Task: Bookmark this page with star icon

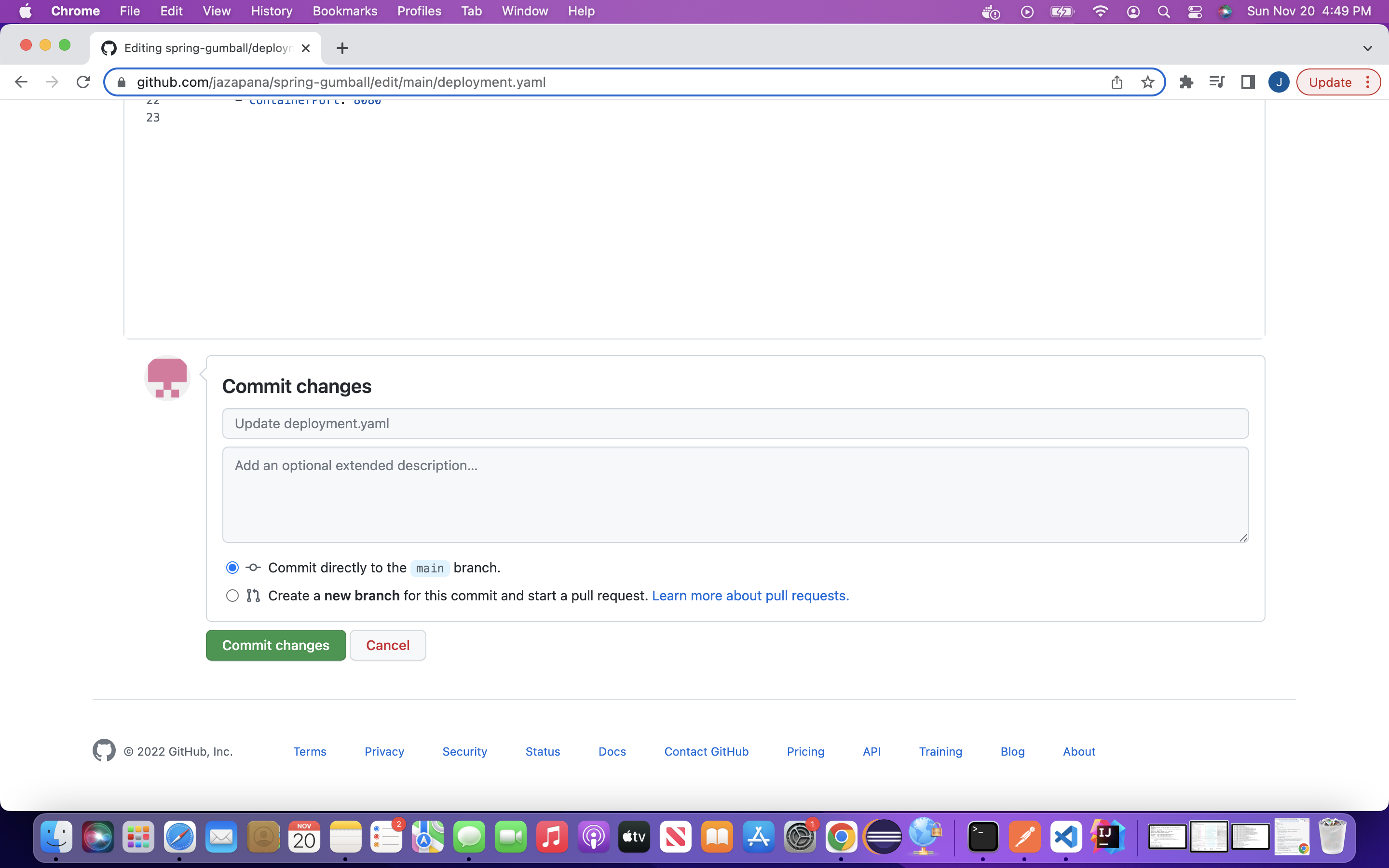Action: point(1147,82)
